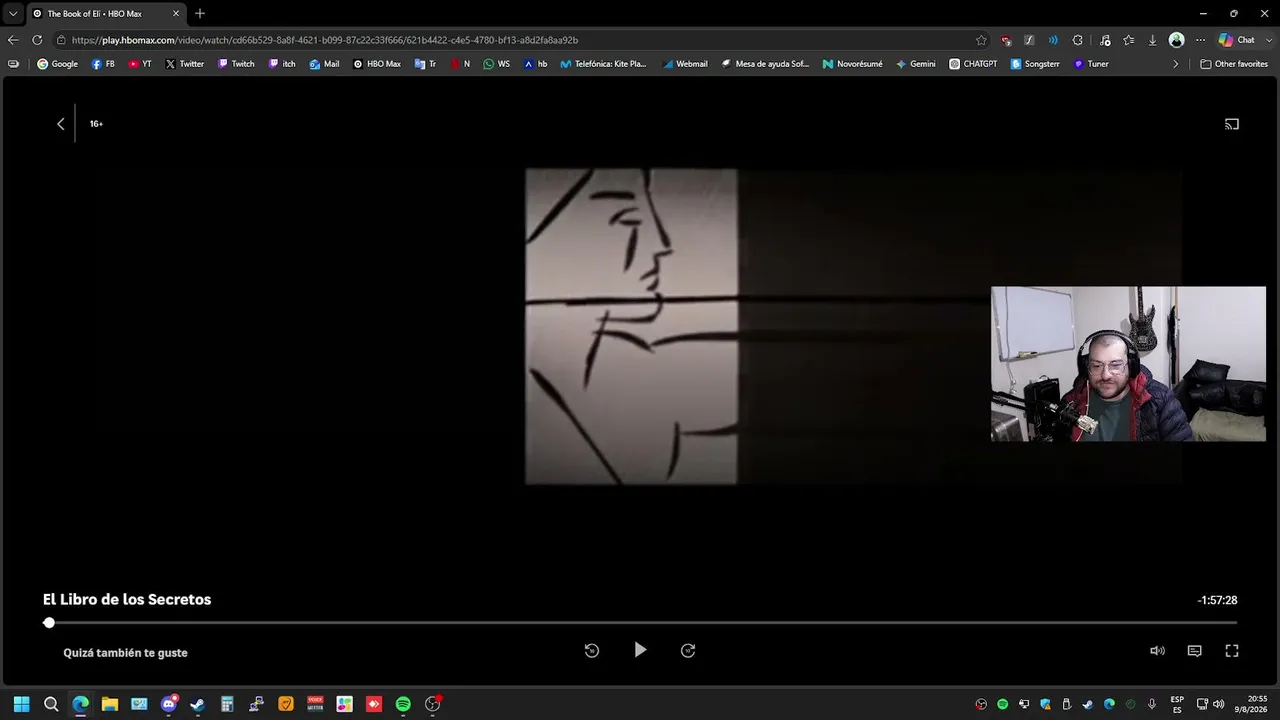Open the Telefónica Kite bookmark
Viewport: 1280px width, 720px height.
click(x=603, y=64)
